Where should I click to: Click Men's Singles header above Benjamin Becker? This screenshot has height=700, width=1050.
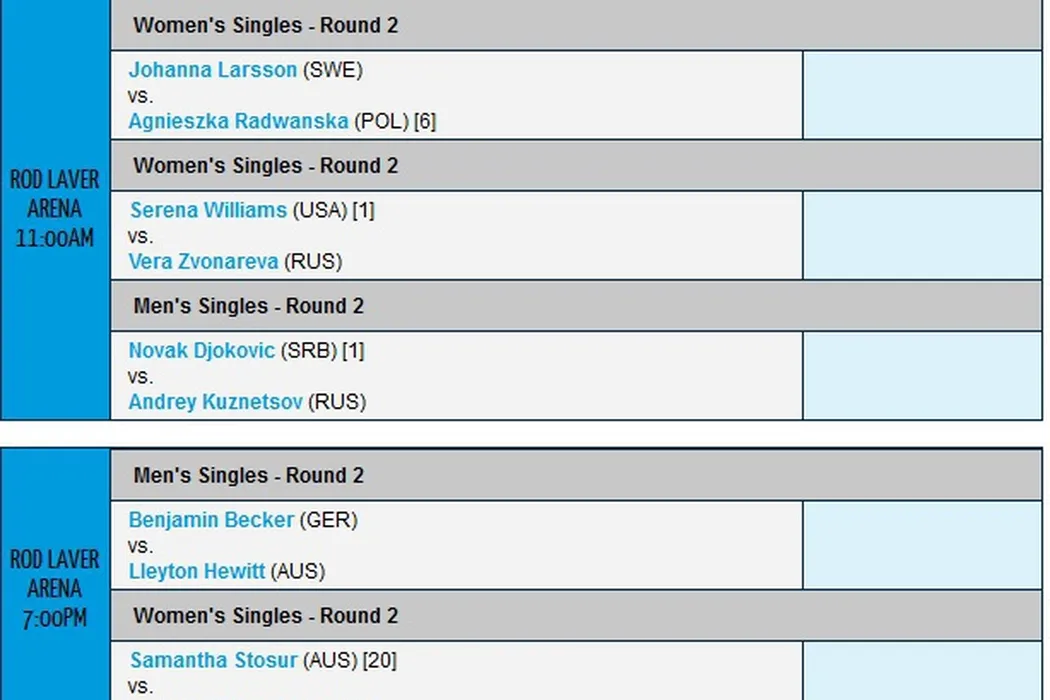pyautogui.click(x=248, y=476)
